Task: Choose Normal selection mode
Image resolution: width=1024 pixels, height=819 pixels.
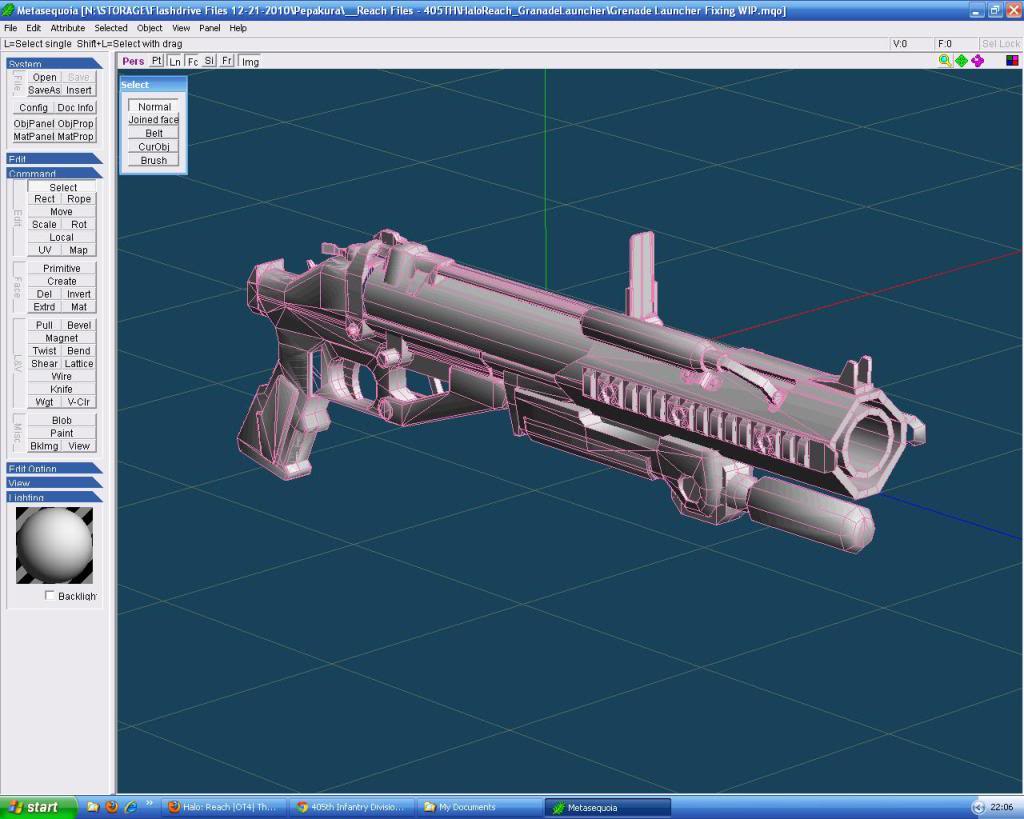Action: 153,106
